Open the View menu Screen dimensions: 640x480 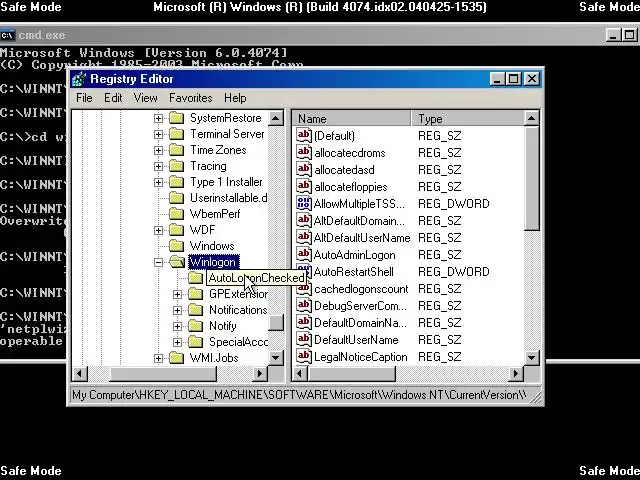(145, 98)
